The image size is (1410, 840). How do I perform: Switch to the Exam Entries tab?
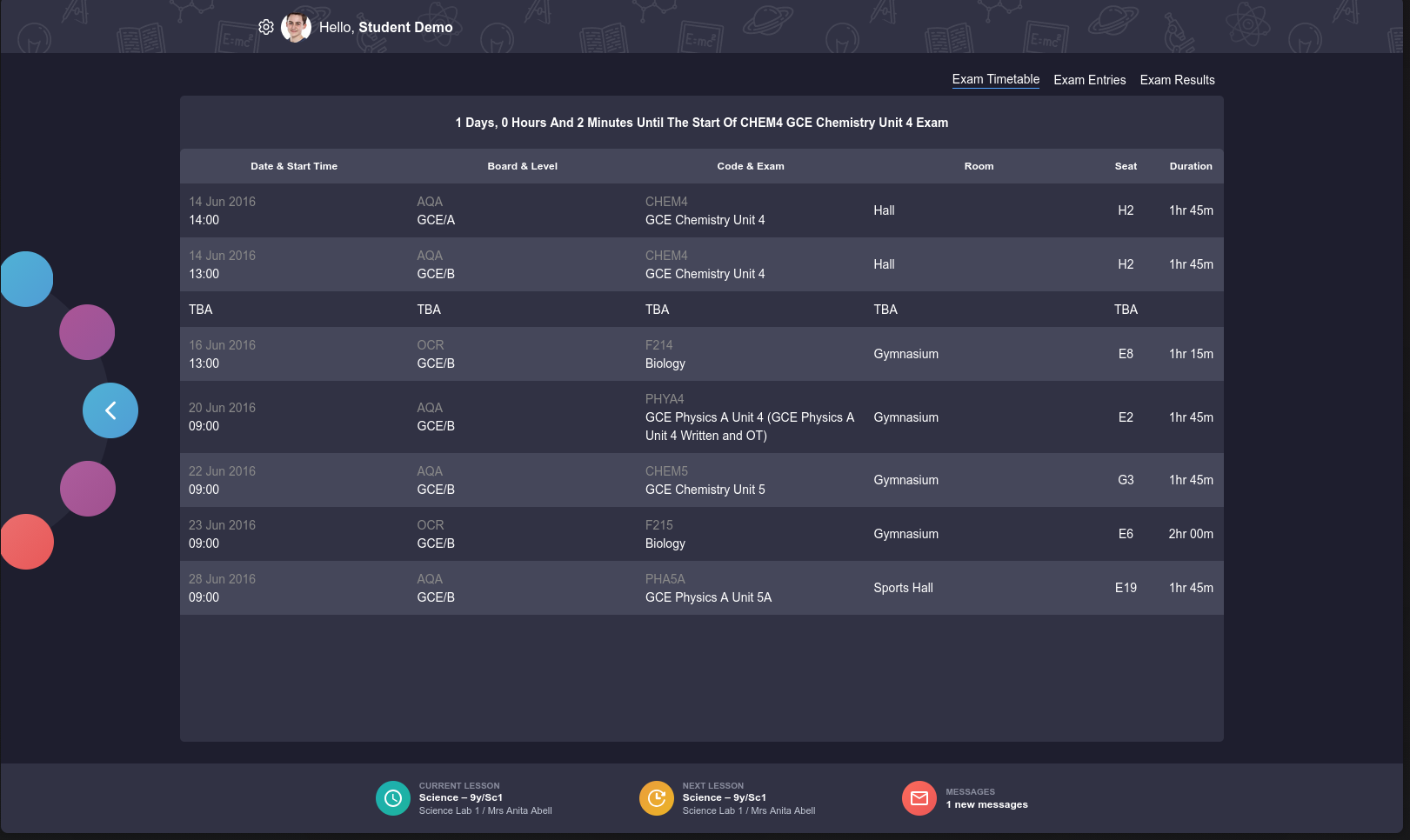tap(1090, 80)
